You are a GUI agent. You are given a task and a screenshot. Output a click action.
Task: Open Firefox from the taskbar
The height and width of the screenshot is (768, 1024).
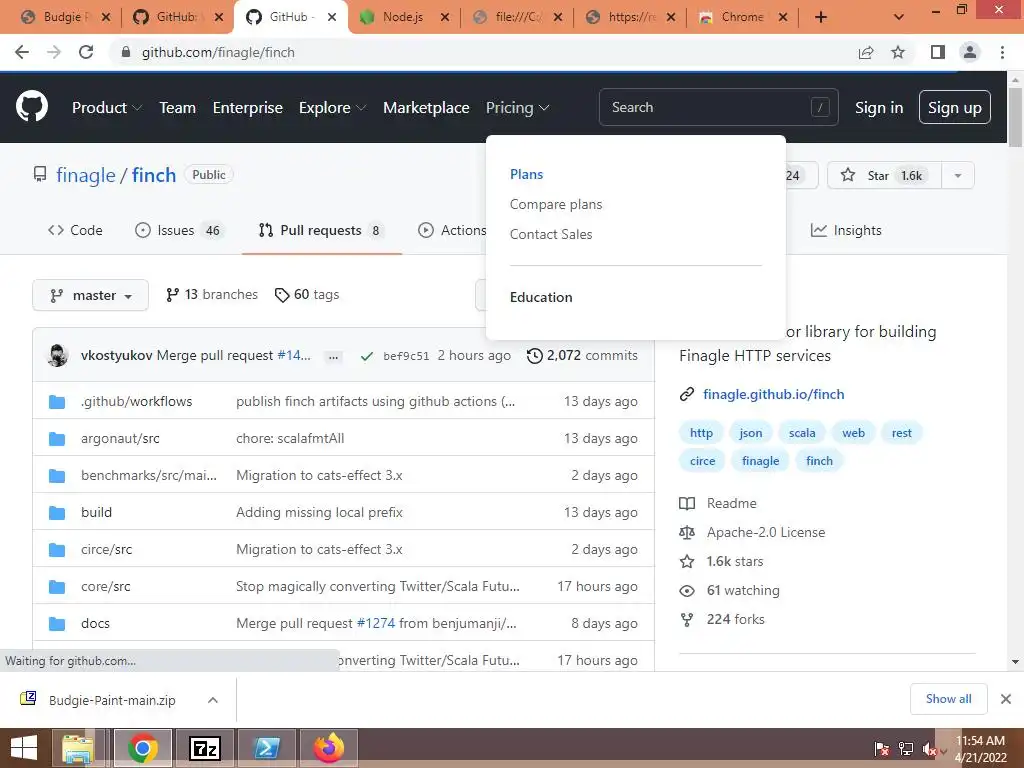tap(328, 748)
